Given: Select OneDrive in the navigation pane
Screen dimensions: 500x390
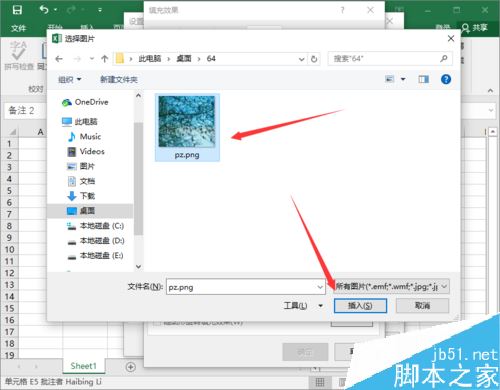Looking at the screenshot, I should click(85, 102).
